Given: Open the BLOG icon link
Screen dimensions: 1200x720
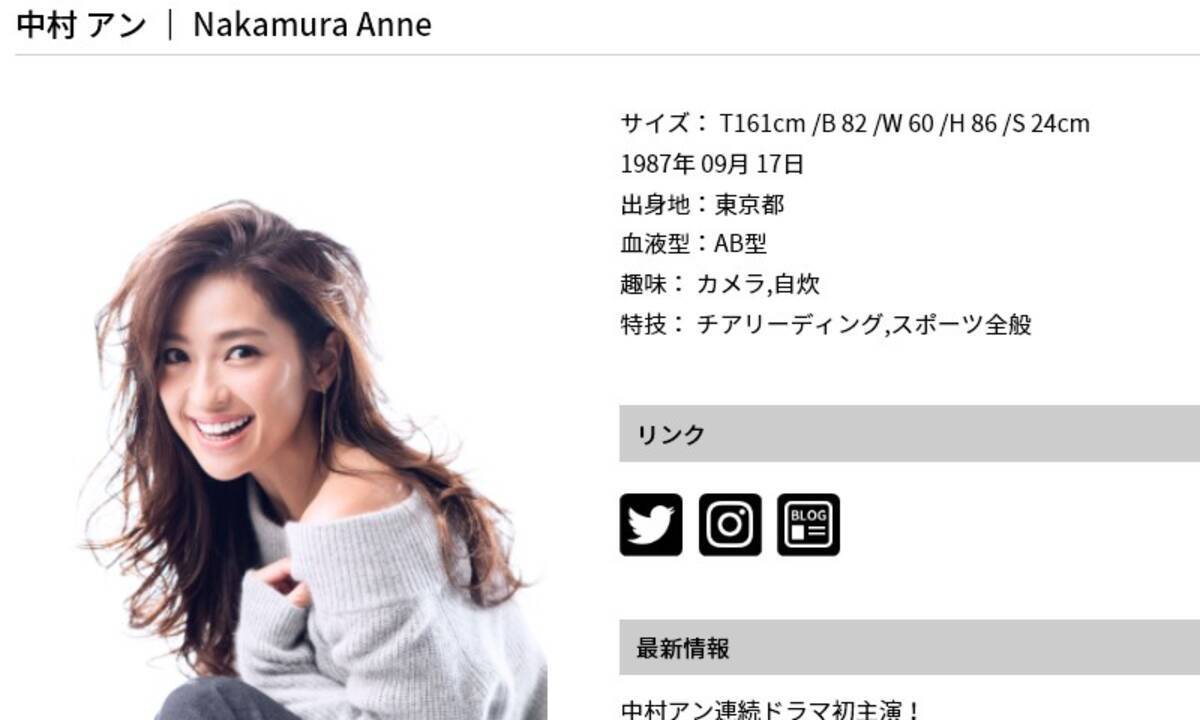Looking at the screenshot, I should [809, 525].
